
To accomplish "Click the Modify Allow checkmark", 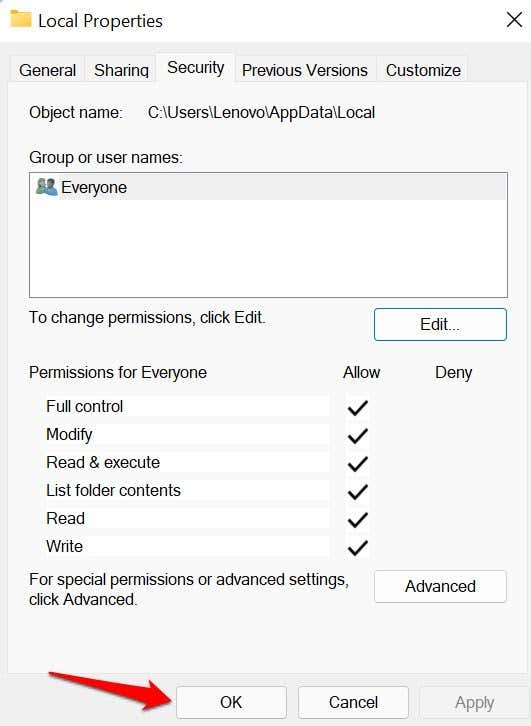I will [x=358, y=436].
